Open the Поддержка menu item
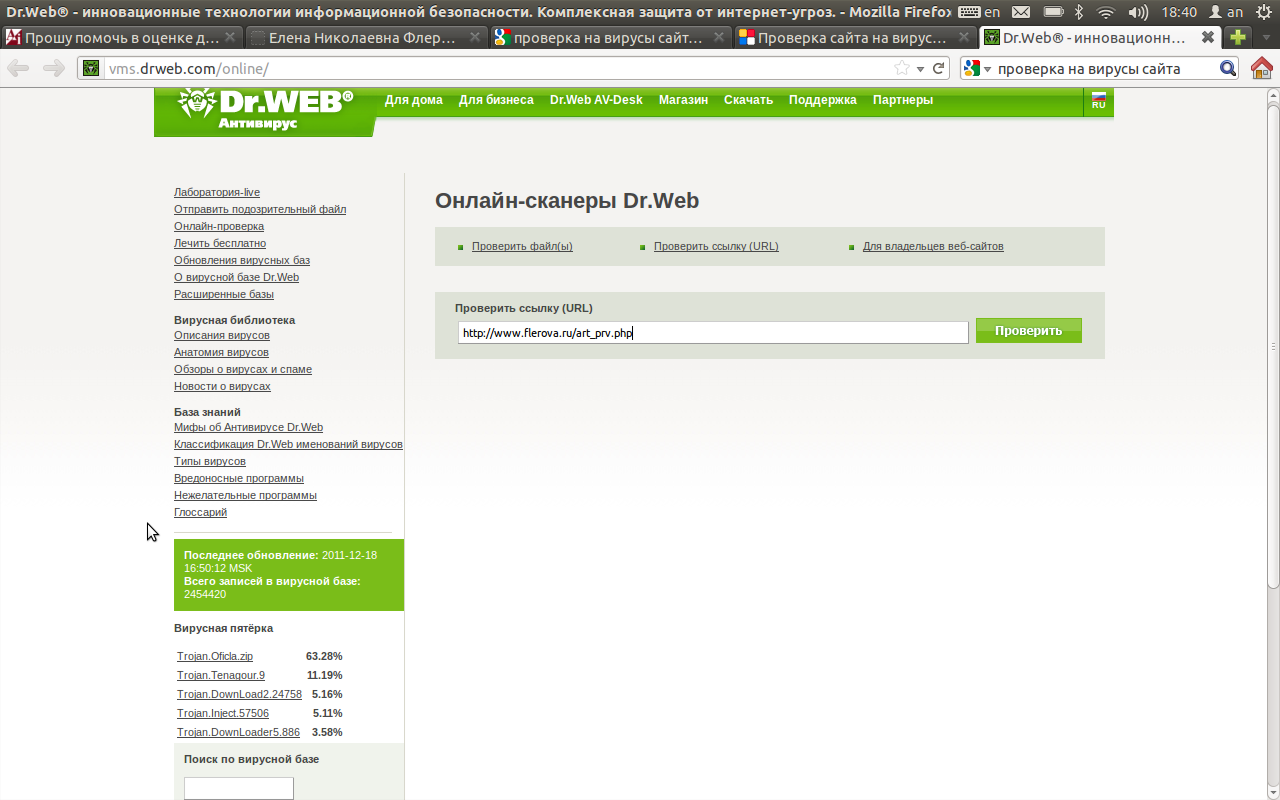The height and width of the screenshot is (800, 1280). pyautogui.click(x=822, y=100)
